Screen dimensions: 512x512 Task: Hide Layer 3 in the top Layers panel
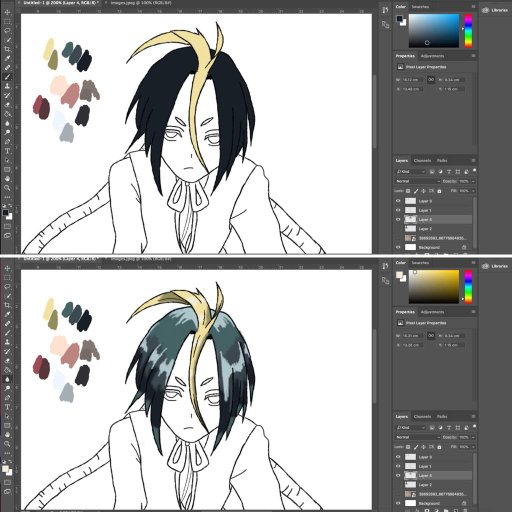398,201
